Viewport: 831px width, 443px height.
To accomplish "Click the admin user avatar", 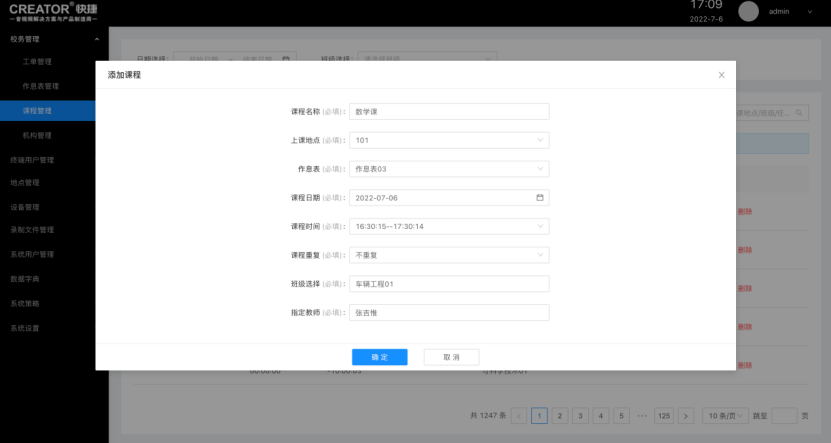I will pyautogui.click(x=748, y=11).
